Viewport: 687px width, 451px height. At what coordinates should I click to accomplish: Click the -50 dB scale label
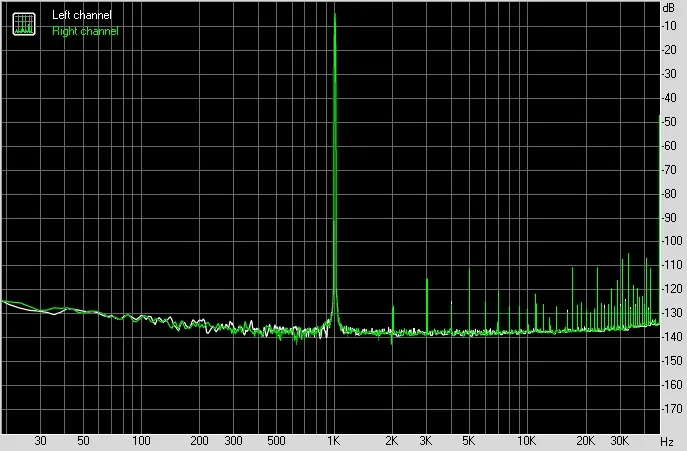click(x=669, y=122)
